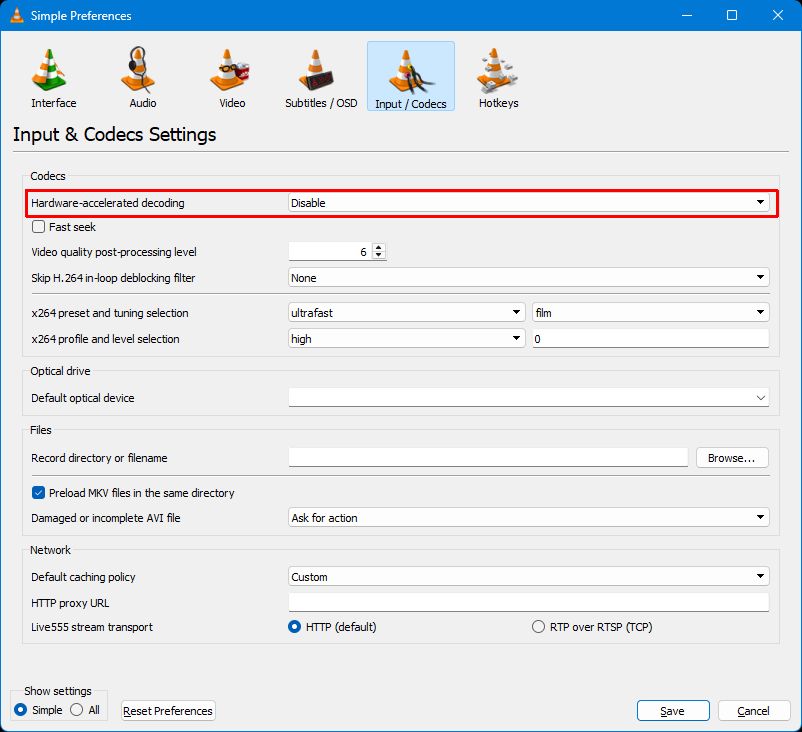802x732 pixels.
Task: Open the x264 preset ultrafast dropdown
Action: pyautogui.click(x=407, y=313)
